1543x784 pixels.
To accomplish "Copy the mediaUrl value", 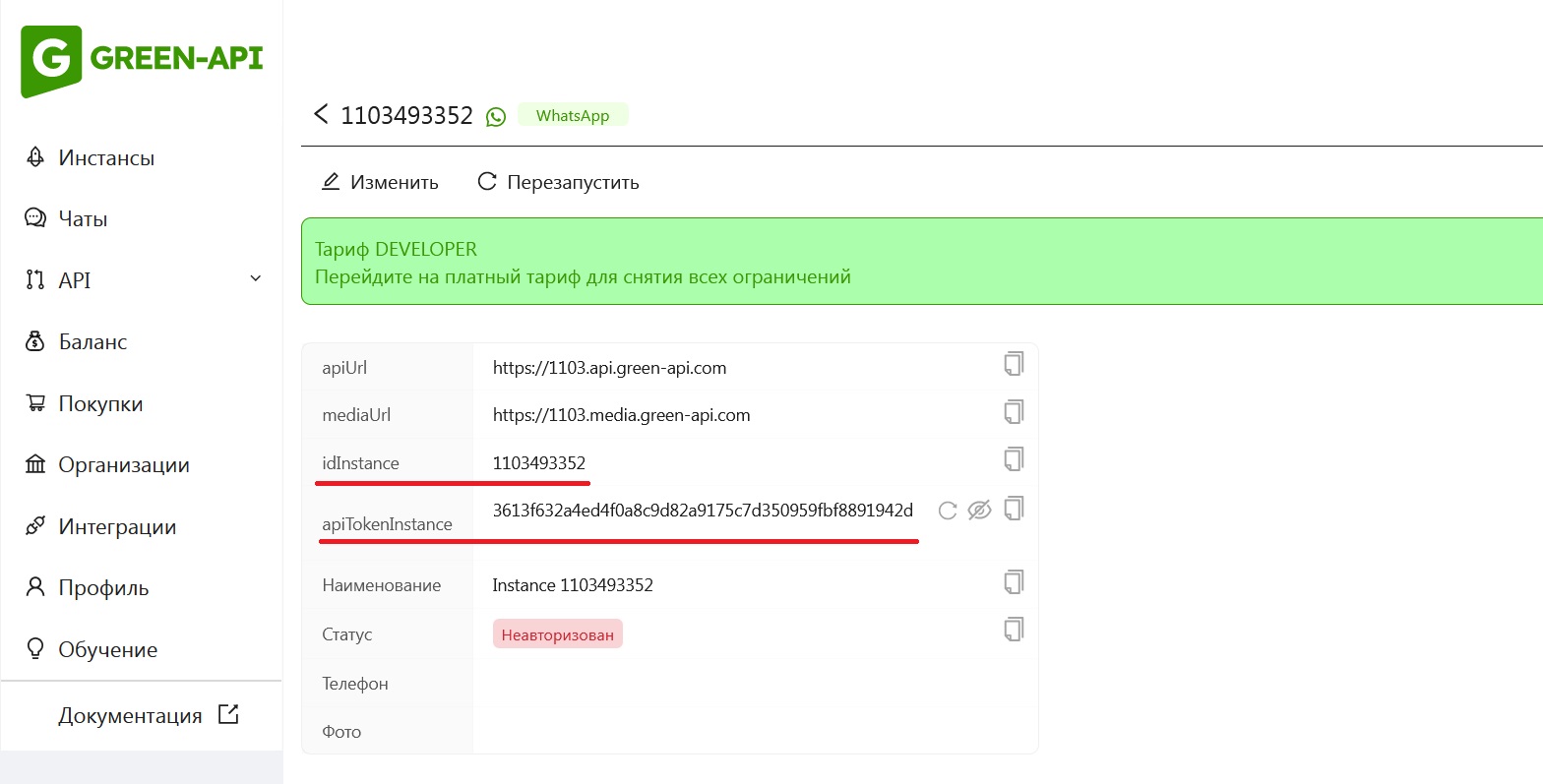I will (x=1014, y=411).
